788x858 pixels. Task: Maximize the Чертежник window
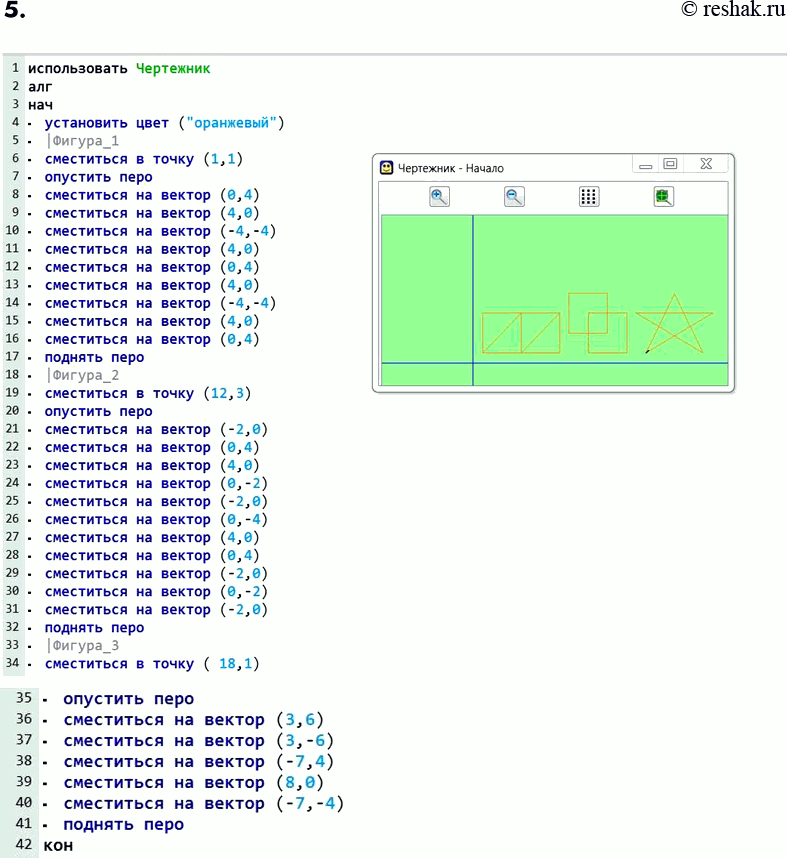point(670,164)
